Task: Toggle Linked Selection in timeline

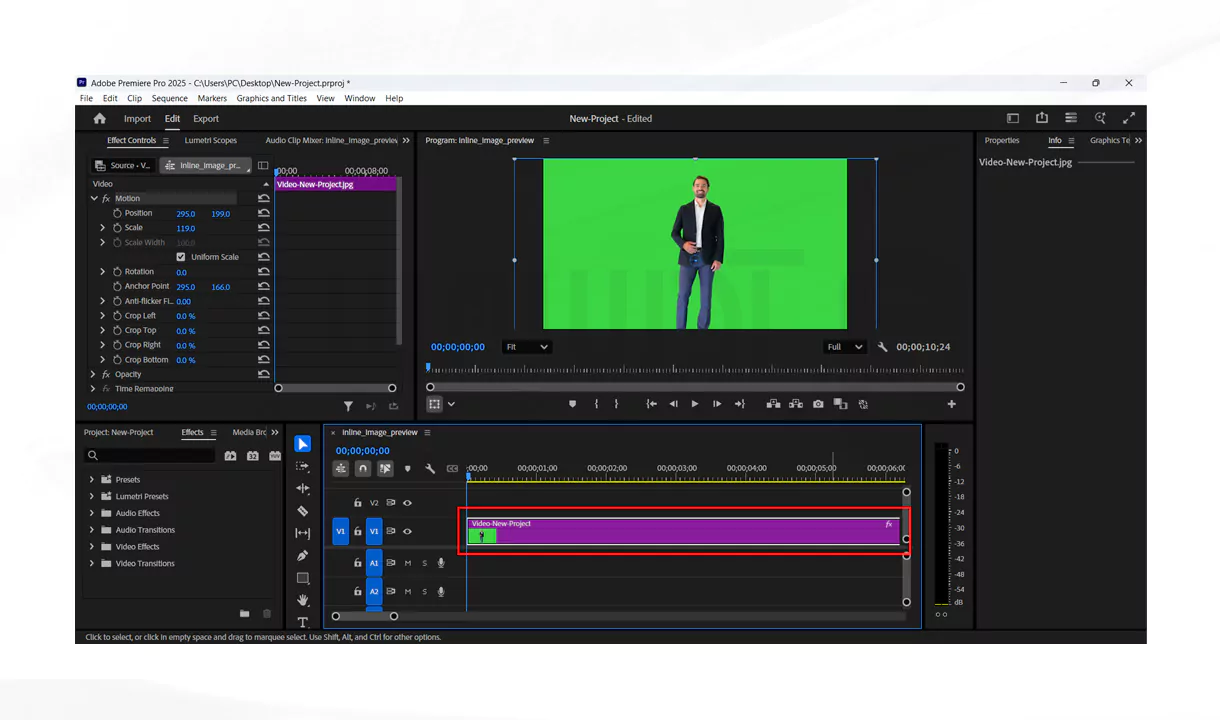Action: point(385,468)
